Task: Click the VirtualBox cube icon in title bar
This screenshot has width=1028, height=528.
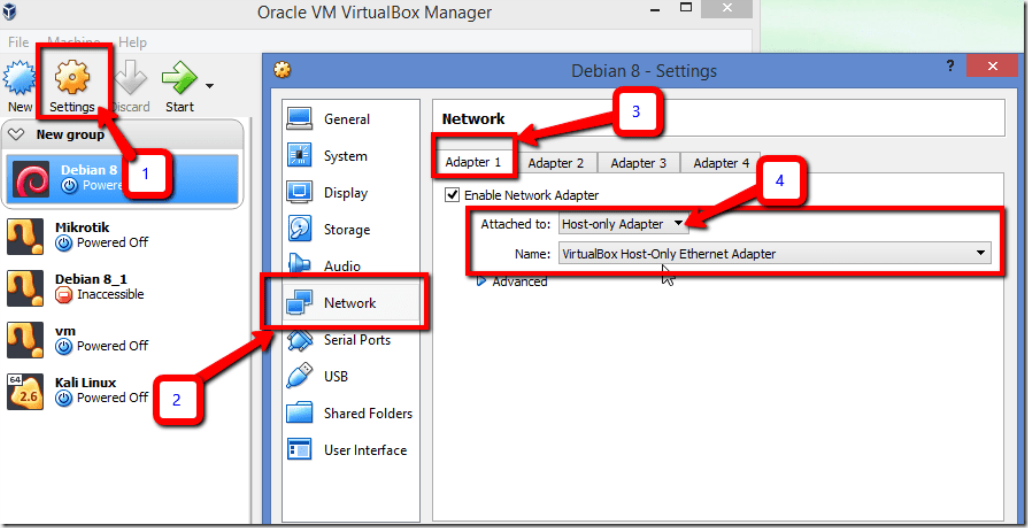Action: (10, 12)
